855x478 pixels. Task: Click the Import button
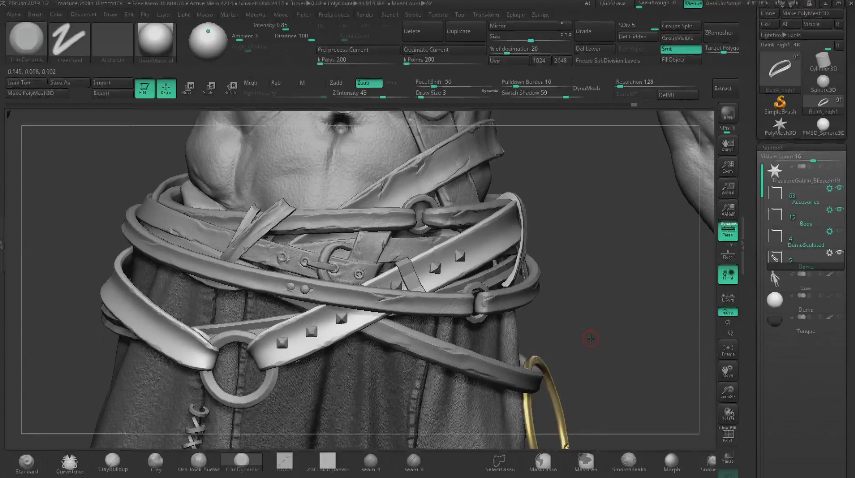[x=111, y=83]
